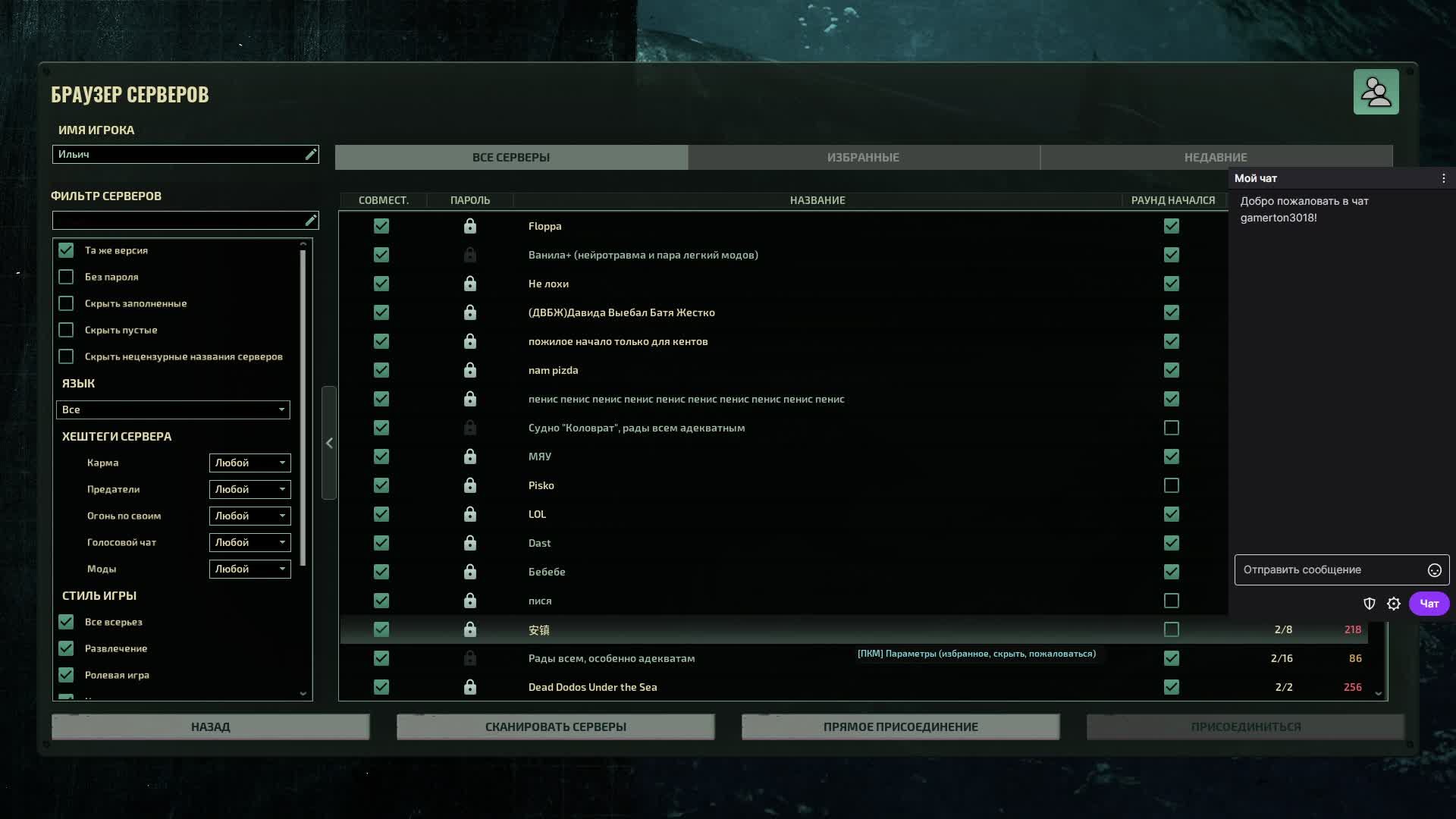This screenshot has height=819, width=1456.
Task: Click the pencil icon in player name field
Action: pyautogui.click(x=310, y=155)
